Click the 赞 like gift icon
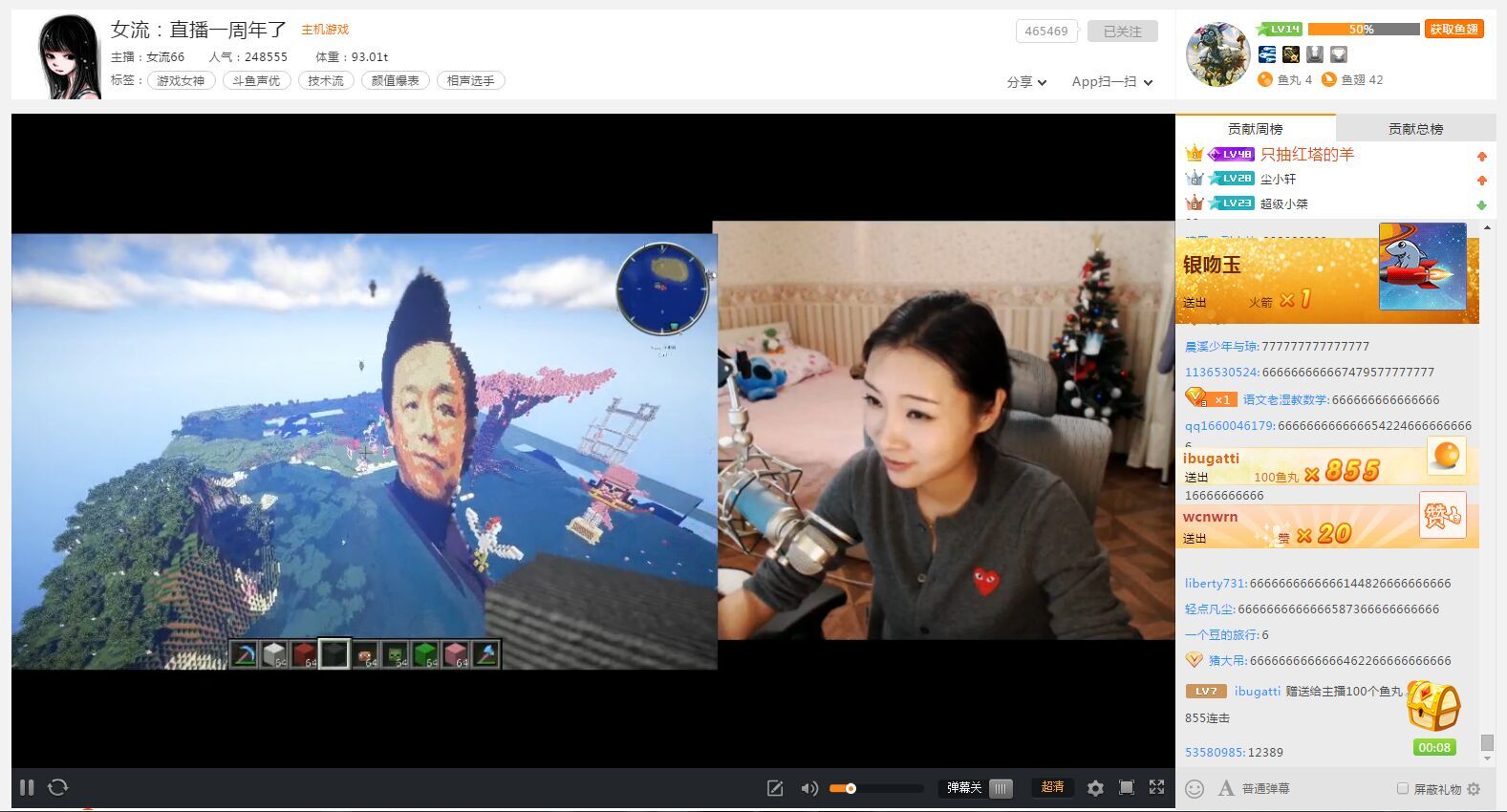Viewport: 1507px width, 812px height. click(x=1442, y=515)
